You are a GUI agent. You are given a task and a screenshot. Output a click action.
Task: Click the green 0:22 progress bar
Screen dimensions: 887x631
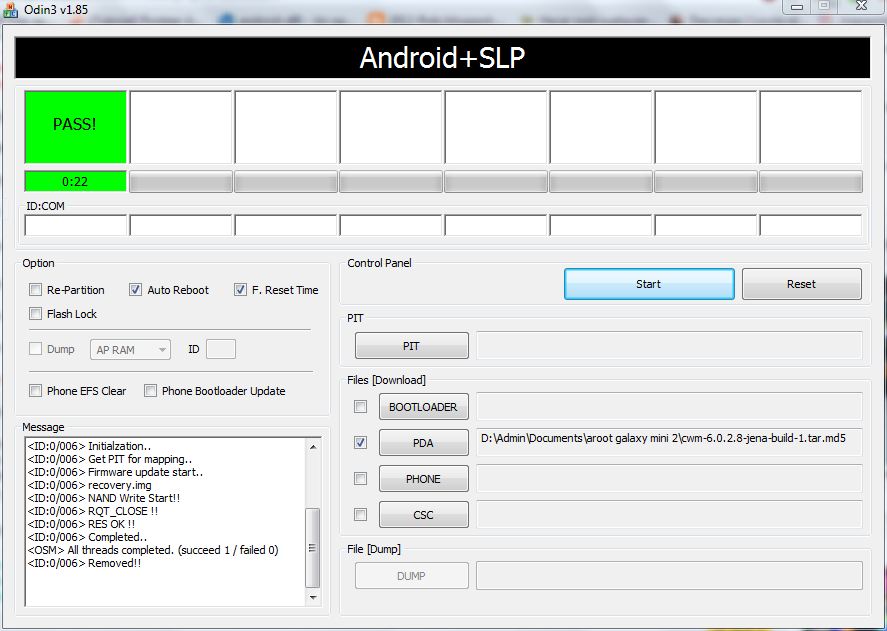click(75, 182)
